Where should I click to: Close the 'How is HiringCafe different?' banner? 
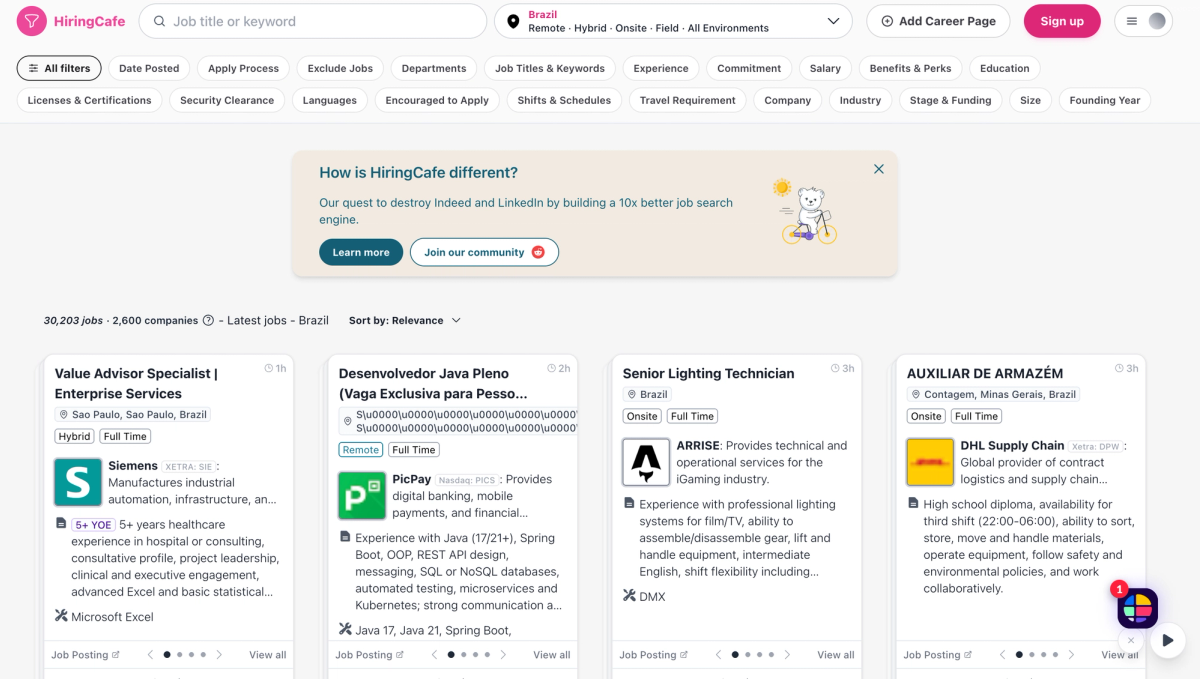point(879,169)
